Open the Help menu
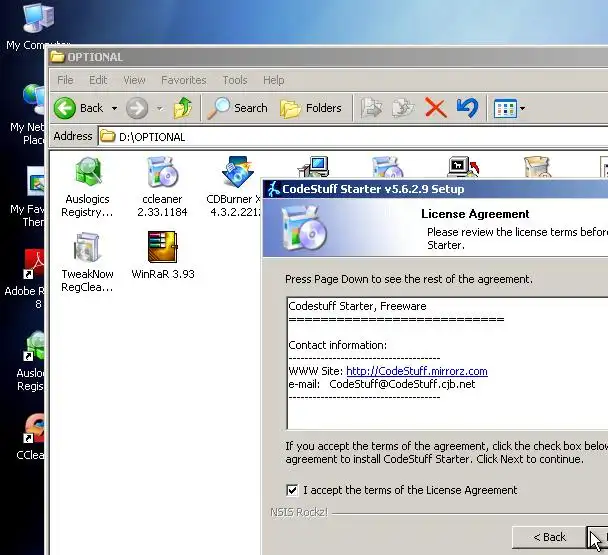Image resolution: width=608 pixels, height=555 pixels. 274,80
